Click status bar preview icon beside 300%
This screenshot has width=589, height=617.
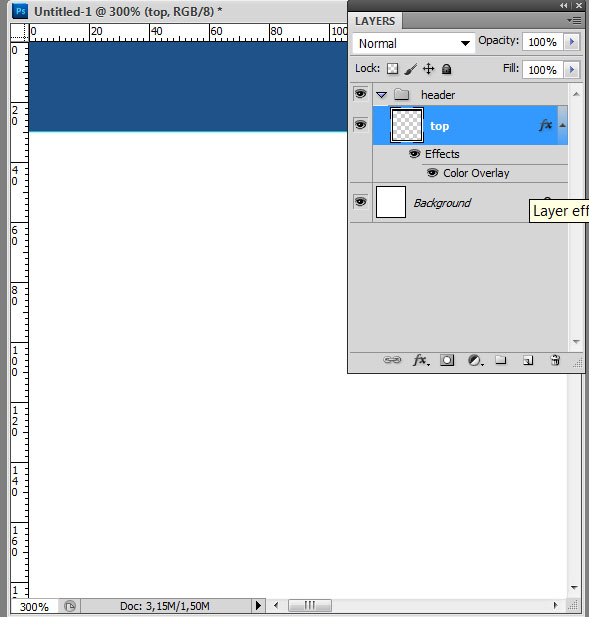70,605
